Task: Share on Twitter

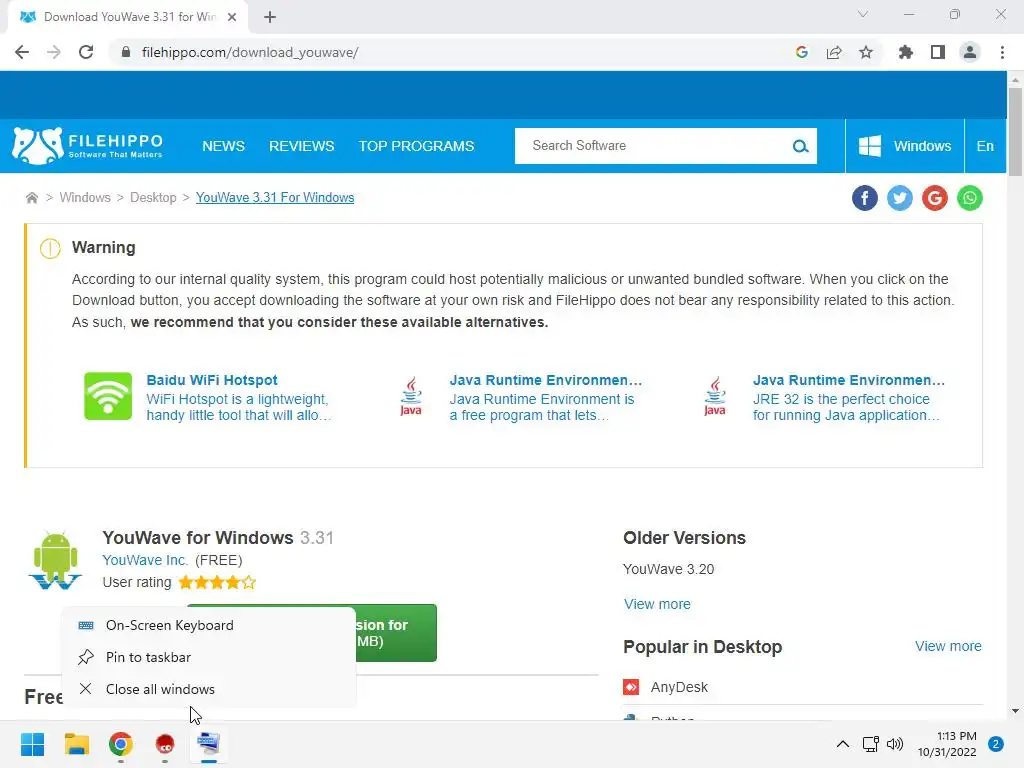Action: click(x=900, y=198)
